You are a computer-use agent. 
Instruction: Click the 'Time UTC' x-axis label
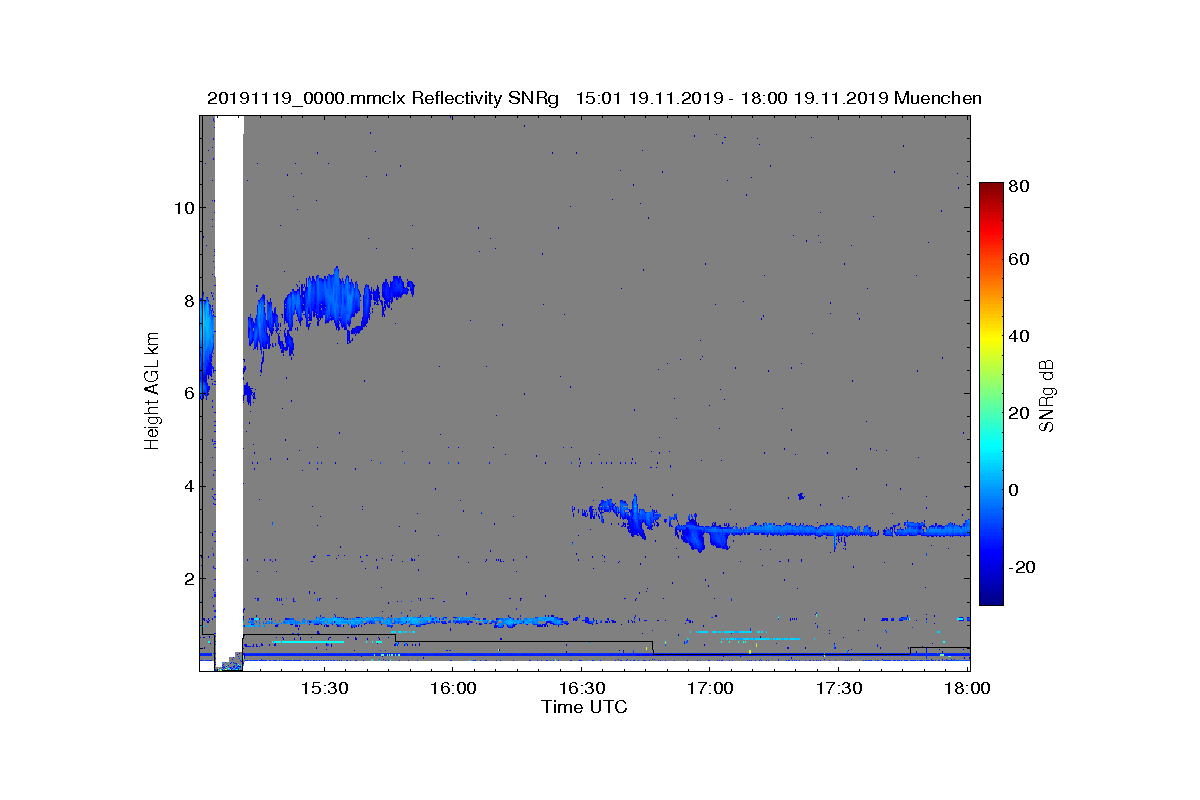[584, 707]
